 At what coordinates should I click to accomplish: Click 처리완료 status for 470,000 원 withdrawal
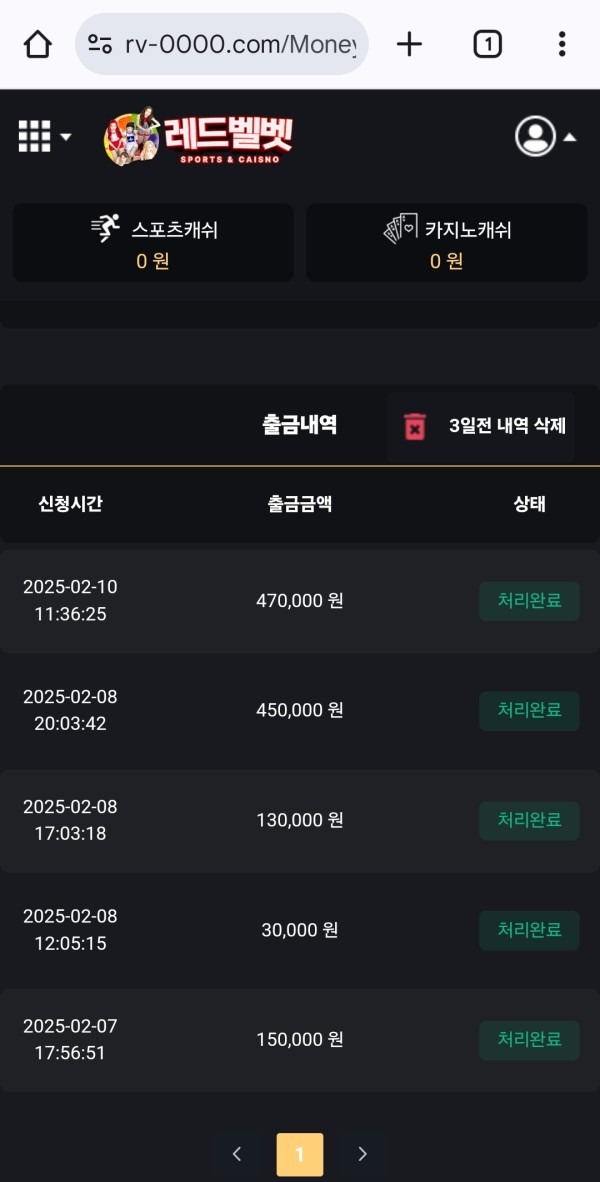coord(529,601)
